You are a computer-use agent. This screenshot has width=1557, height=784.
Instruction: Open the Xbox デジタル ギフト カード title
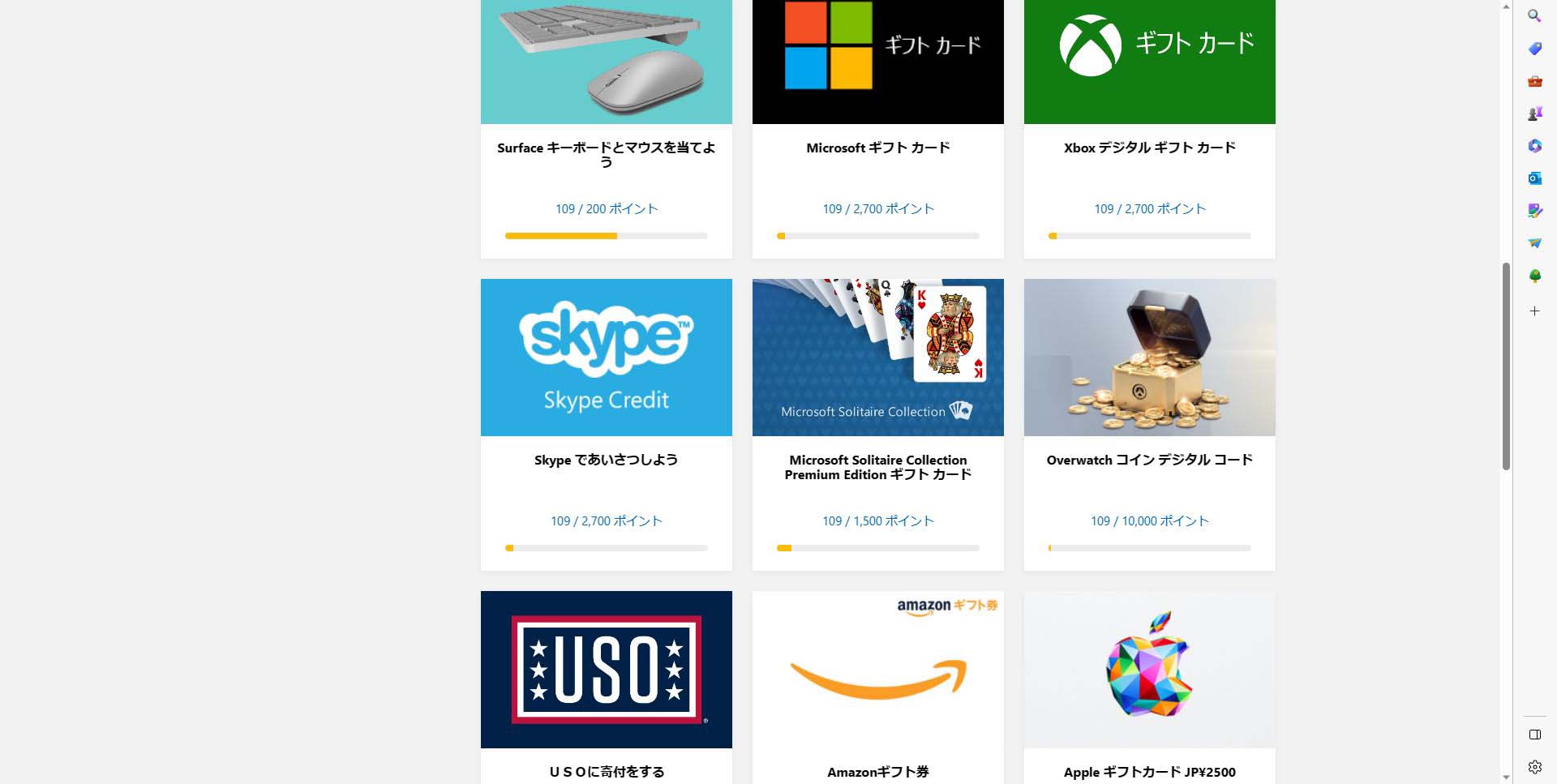coord(1149,148)
